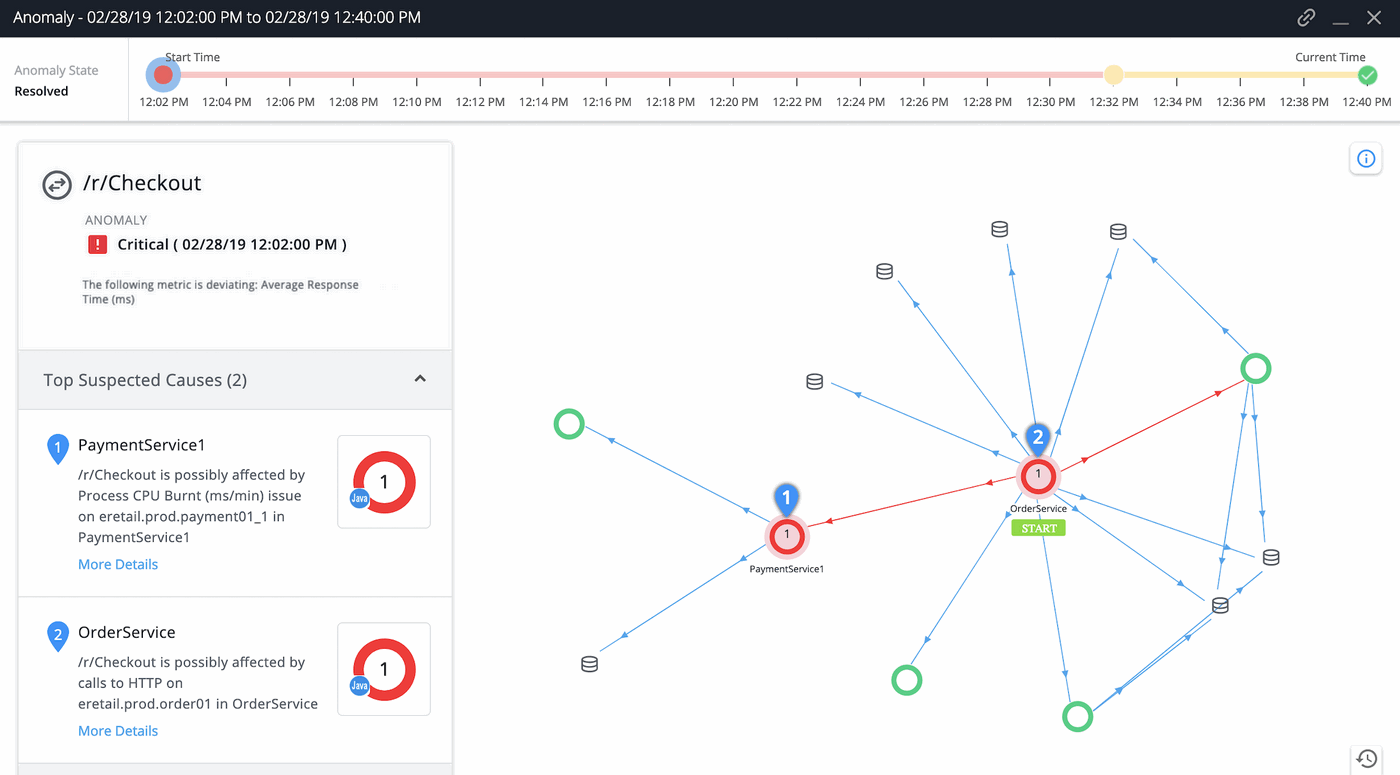
Task: Click the /r/Checkout heading
Action: coord(142,183)
